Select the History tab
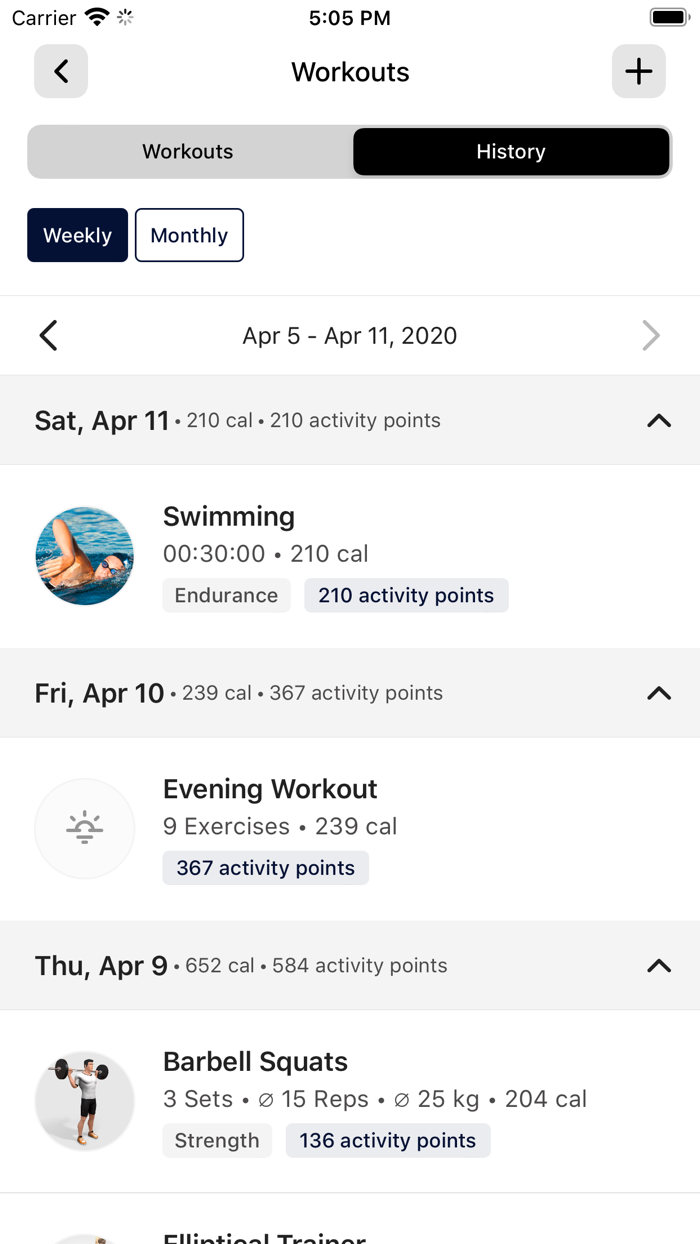The height and width of the screenshot is (1244, 700). pos(510,151)
